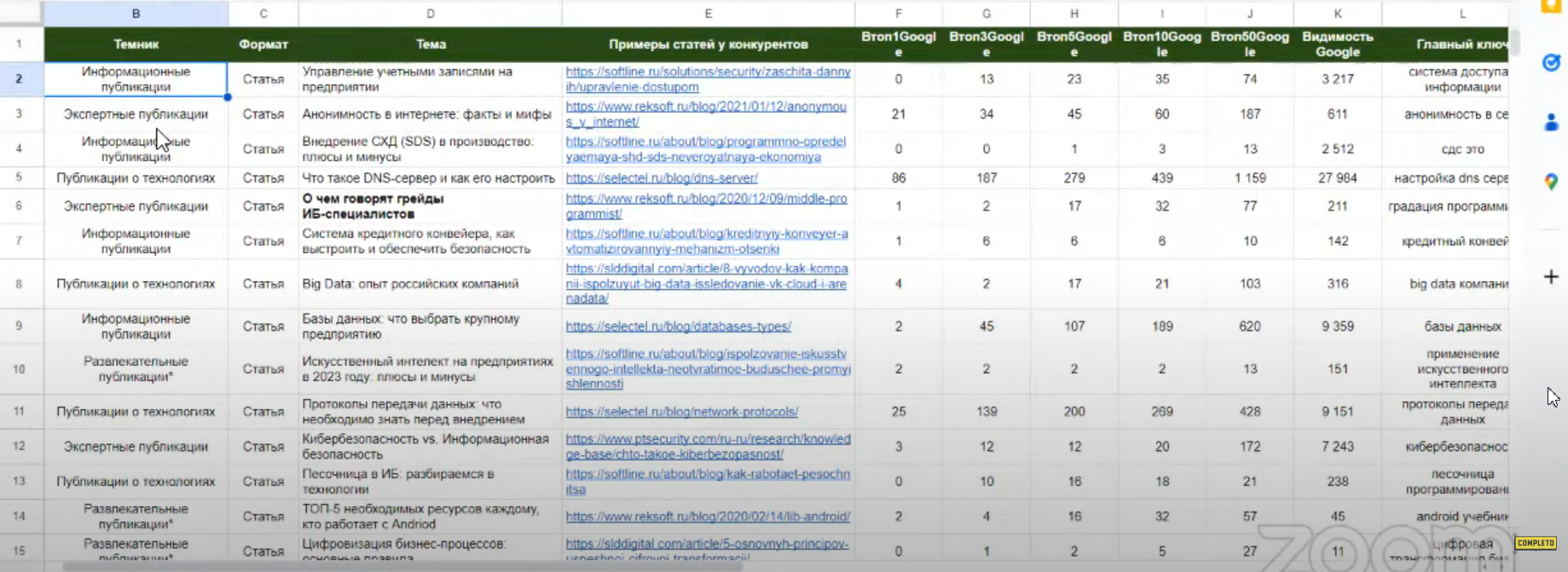Select row 12 header number
Image resolution: width=1568 pixels, height=572 pixels.
19,447
